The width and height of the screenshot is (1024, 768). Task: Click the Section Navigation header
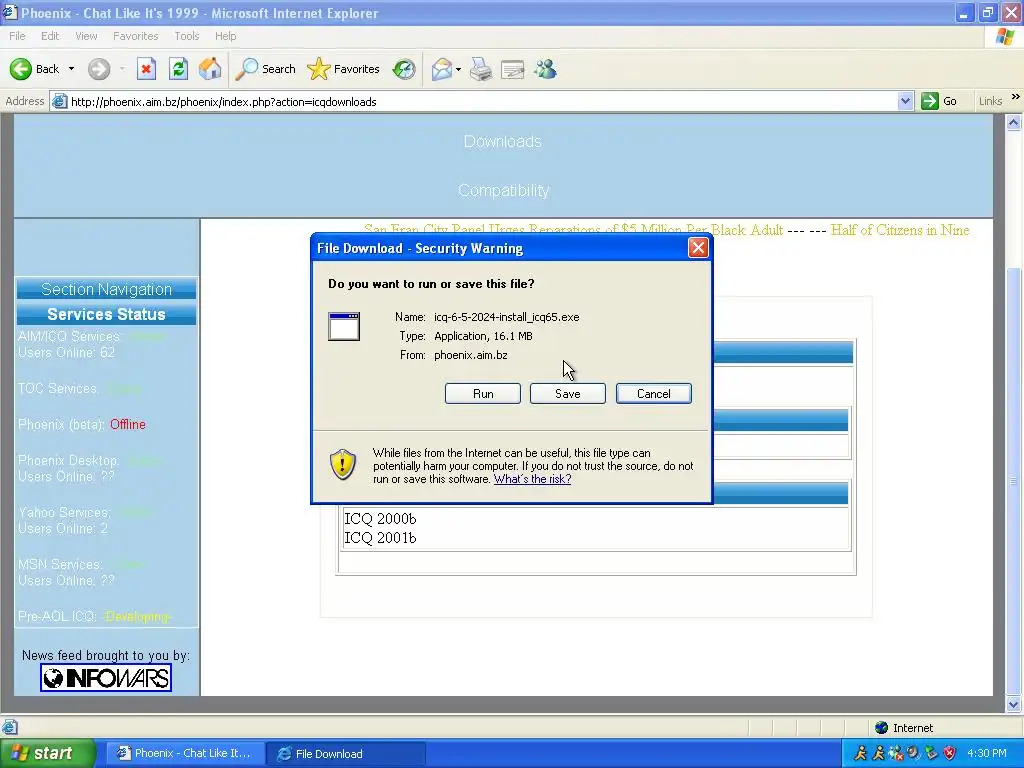click(106, 289)
